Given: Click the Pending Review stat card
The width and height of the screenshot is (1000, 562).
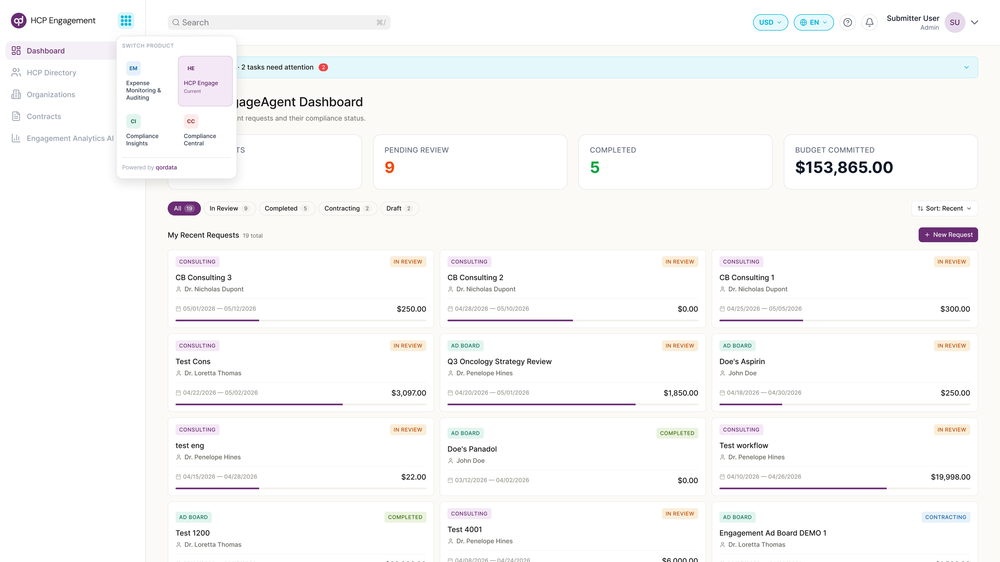Looking at the screenshot, I should click(x=470, y=161).
